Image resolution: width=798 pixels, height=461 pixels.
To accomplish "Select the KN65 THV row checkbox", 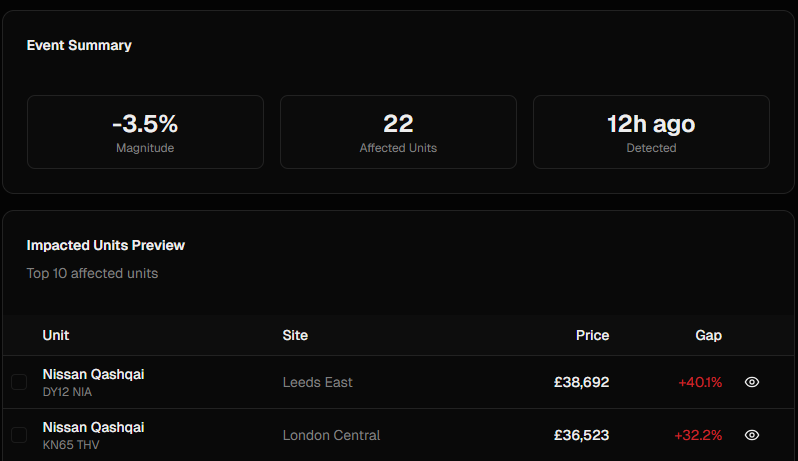I will pos(19,435).
